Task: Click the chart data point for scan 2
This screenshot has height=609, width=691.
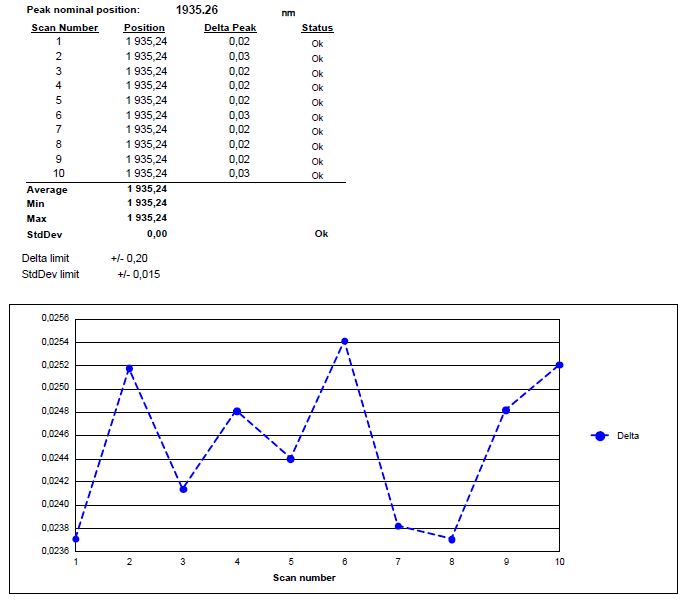Action: coord(129,369)
